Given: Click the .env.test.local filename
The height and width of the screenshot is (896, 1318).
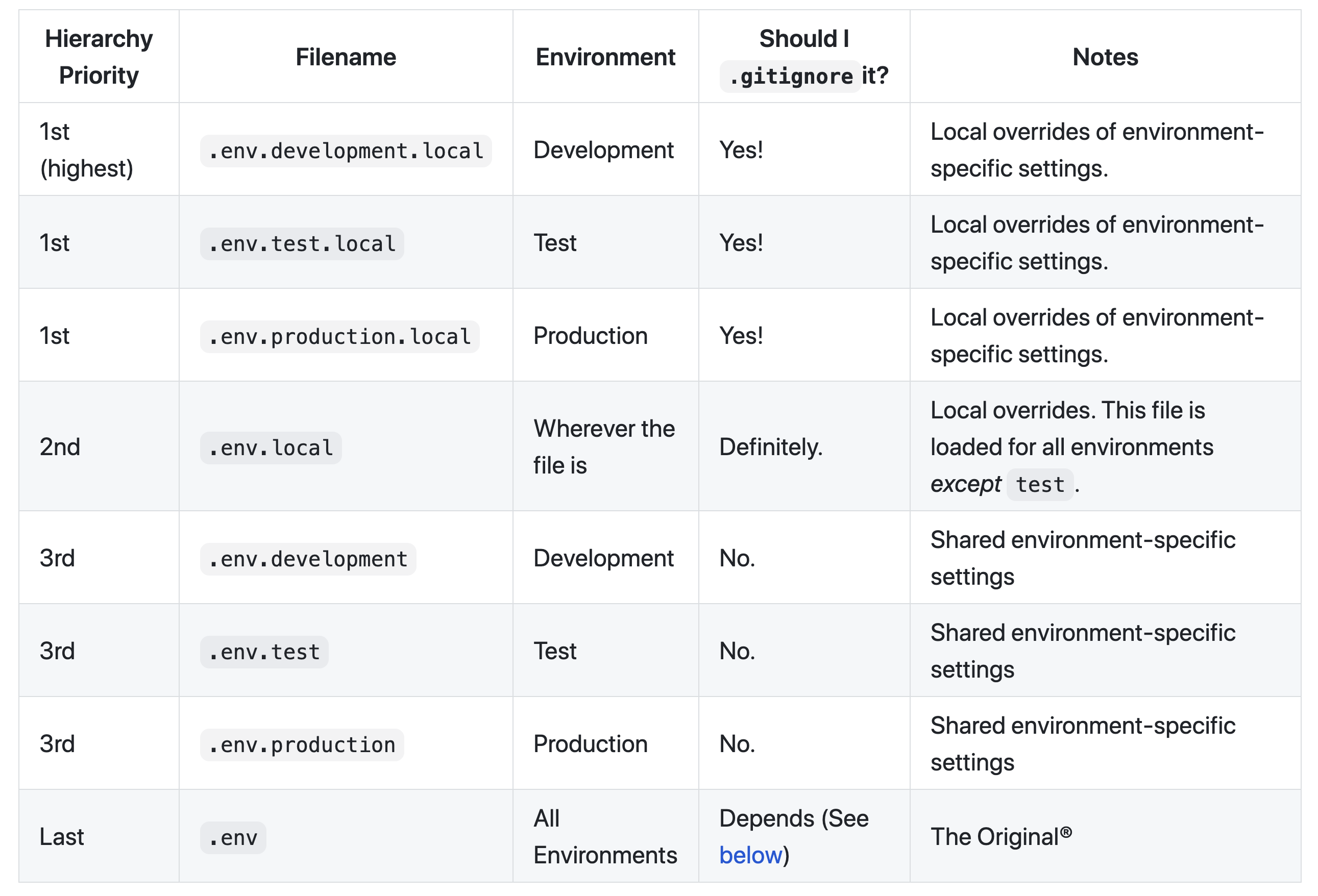Looking at the screenshot, I should pyautogui.click(x=302, y=244).
